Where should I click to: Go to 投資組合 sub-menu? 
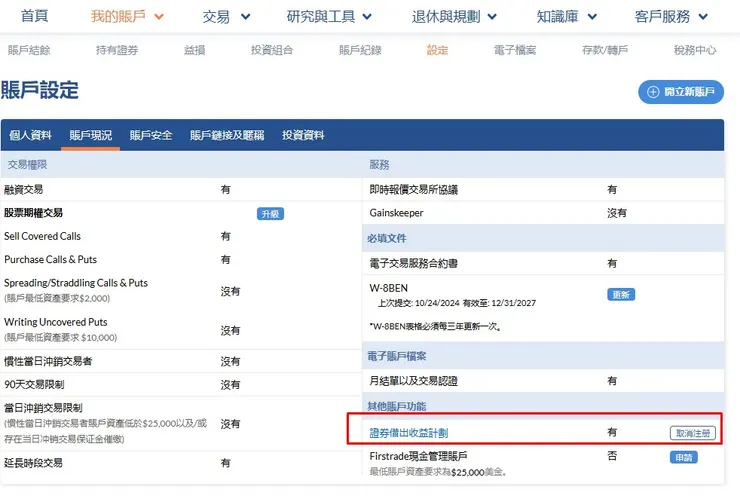pos(272,50)
